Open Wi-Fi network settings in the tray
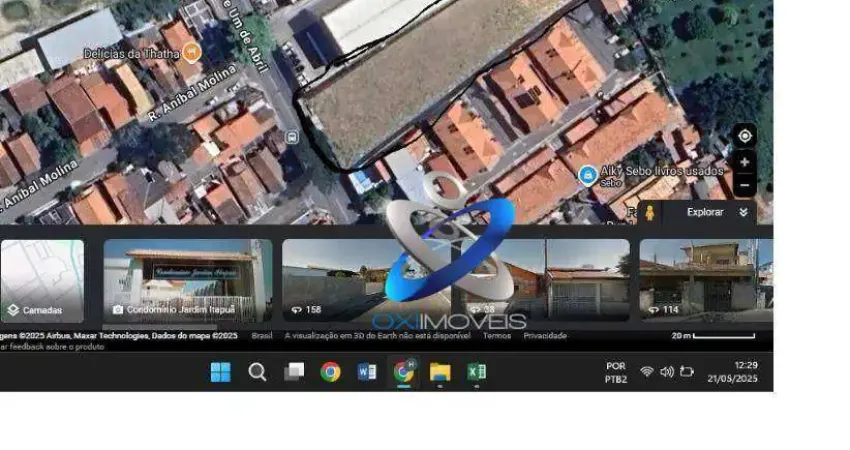The image size is (850, 450). pyautogui.click(x=646, y=372)
